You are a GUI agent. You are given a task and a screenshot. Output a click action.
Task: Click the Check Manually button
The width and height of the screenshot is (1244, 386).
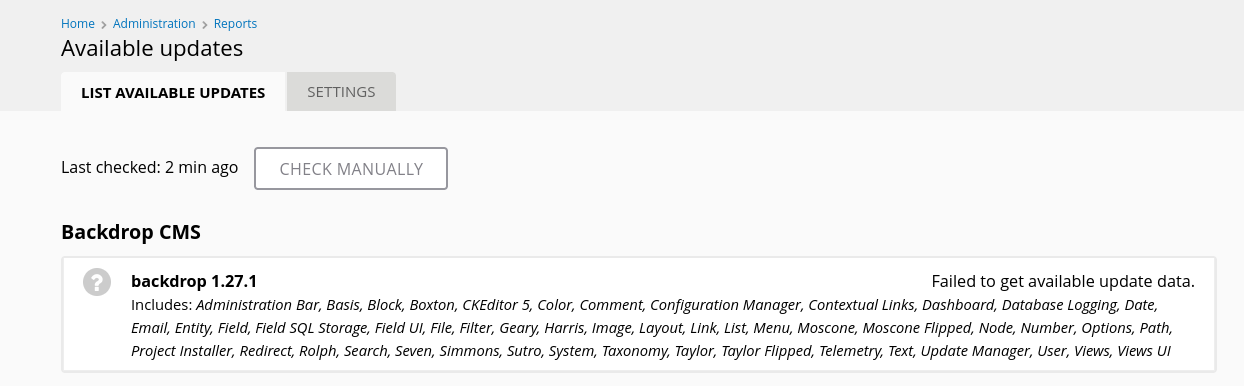tap(351, 169)
